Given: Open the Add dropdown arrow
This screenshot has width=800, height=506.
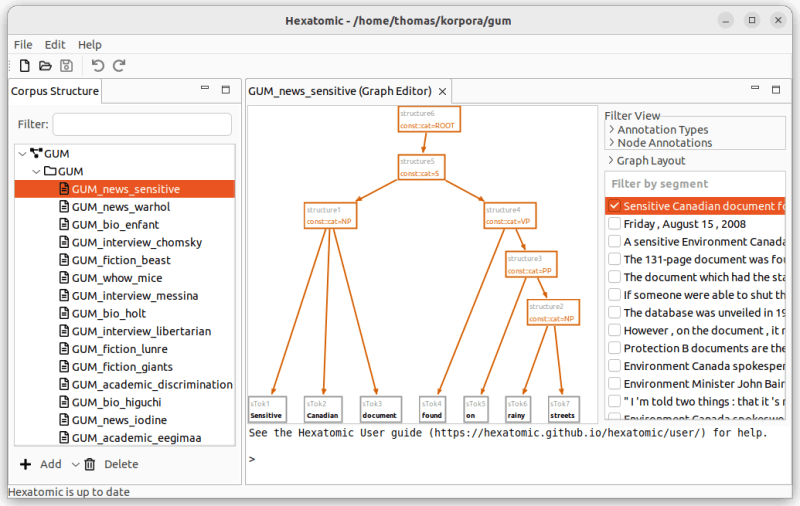Looking at the screenshot, I should click(x=75, y=464).
